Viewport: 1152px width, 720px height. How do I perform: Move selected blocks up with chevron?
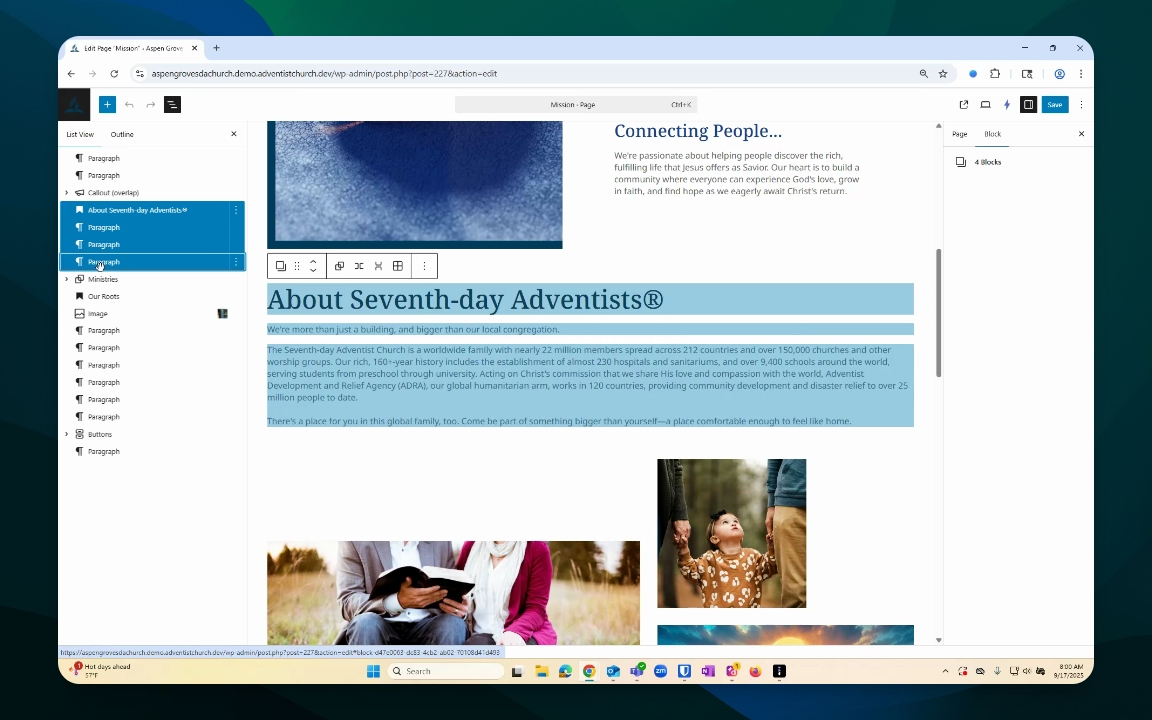click(313, 261)
